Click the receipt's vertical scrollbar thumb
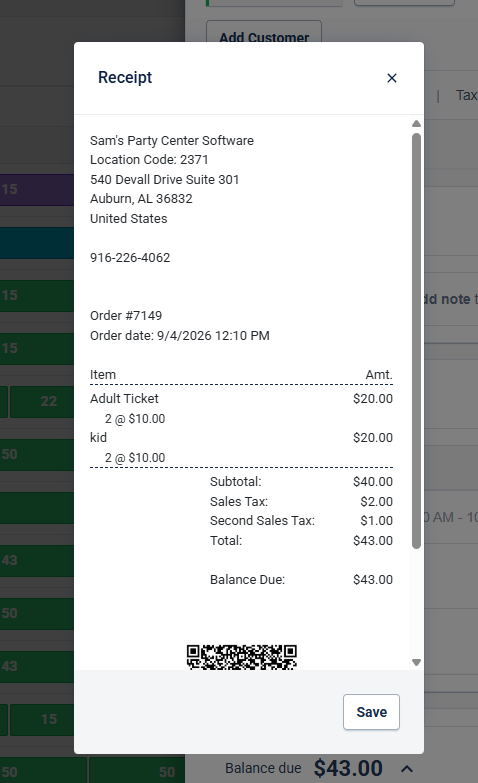478x783 pixels. click(416, 341)
